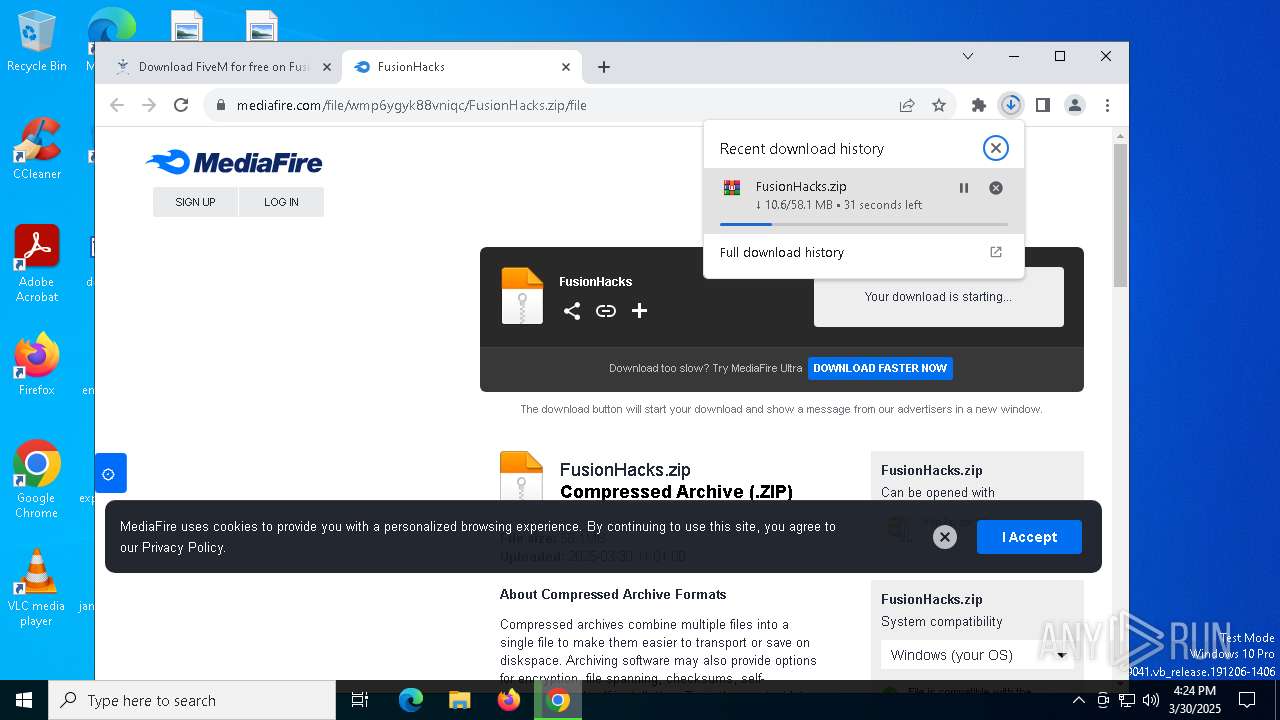Cancel the FusionHacks.zip download
This screenshot has height=720, width=1280.
click(996, 188)
